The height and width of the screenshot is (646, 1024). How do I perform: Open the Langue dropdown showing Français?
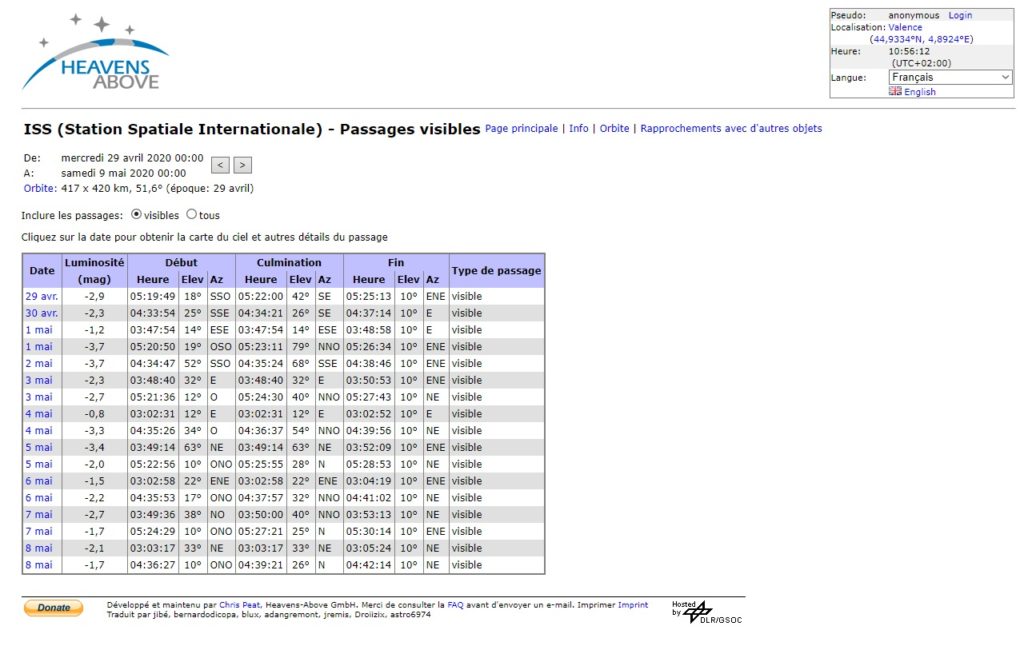pyautogui.click(x=950, y=77)
